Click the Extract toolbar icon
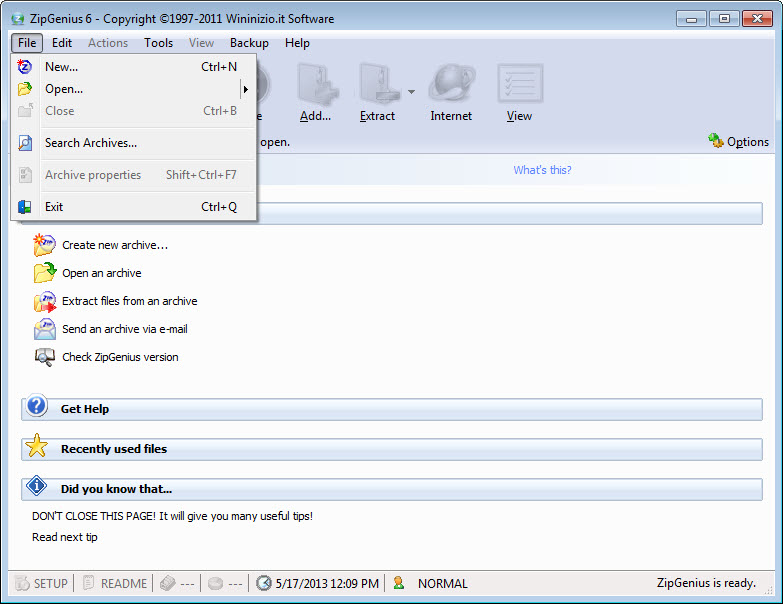The image size is (783, 604). pyautogui.click(x=379, y=83)
